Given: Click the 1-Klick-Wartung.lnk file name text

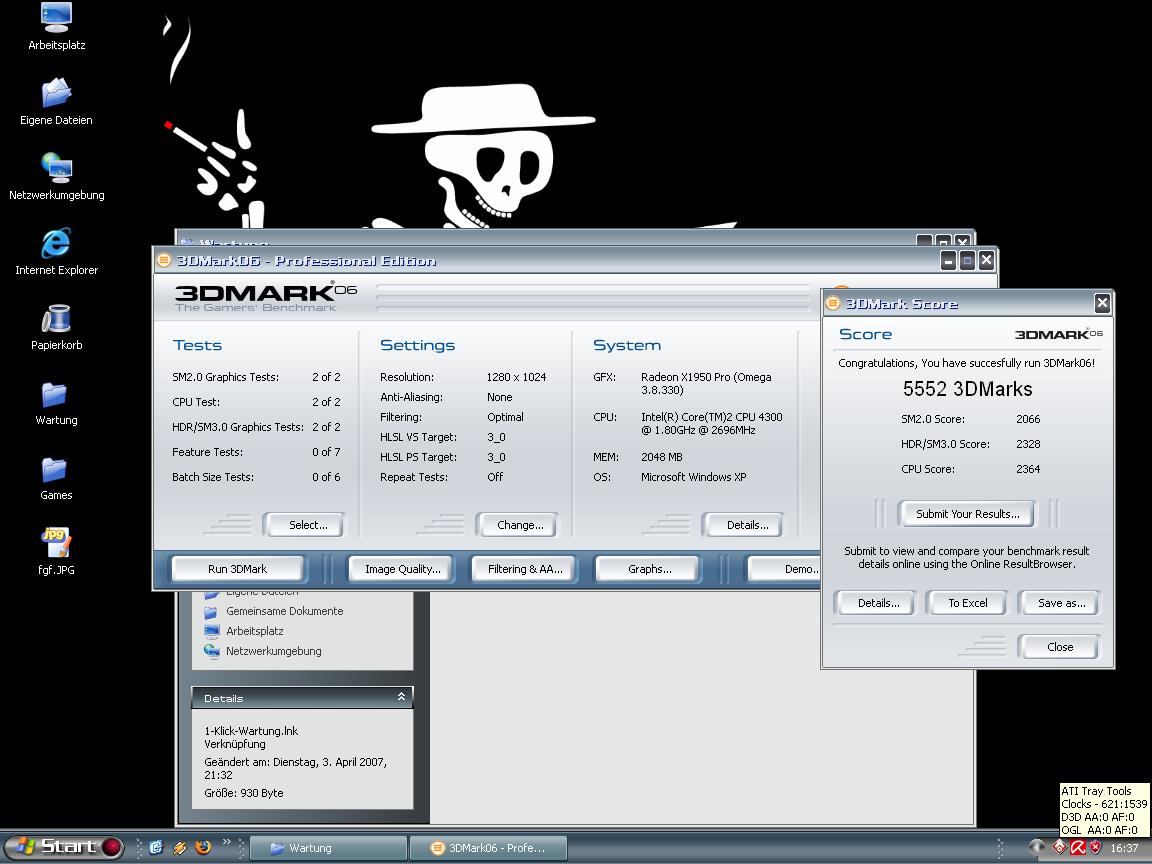Looking at the screenshot, I should (x=251, y=731).
